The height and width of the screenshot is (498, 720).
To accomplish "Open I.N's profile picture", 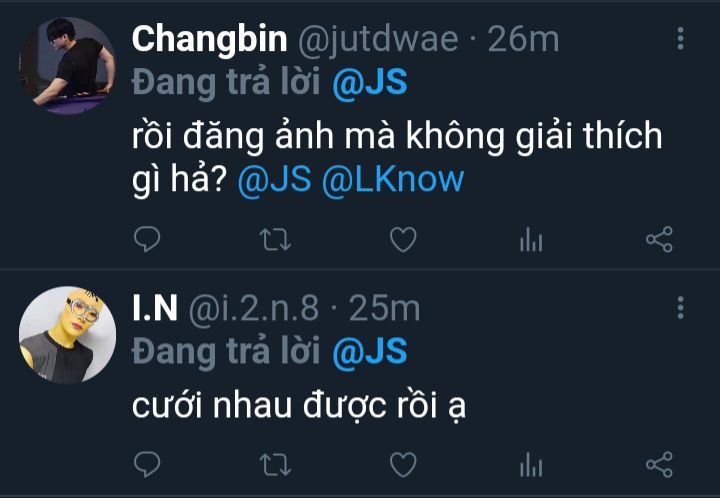I will pyautogui.click(x=67, y=335).
